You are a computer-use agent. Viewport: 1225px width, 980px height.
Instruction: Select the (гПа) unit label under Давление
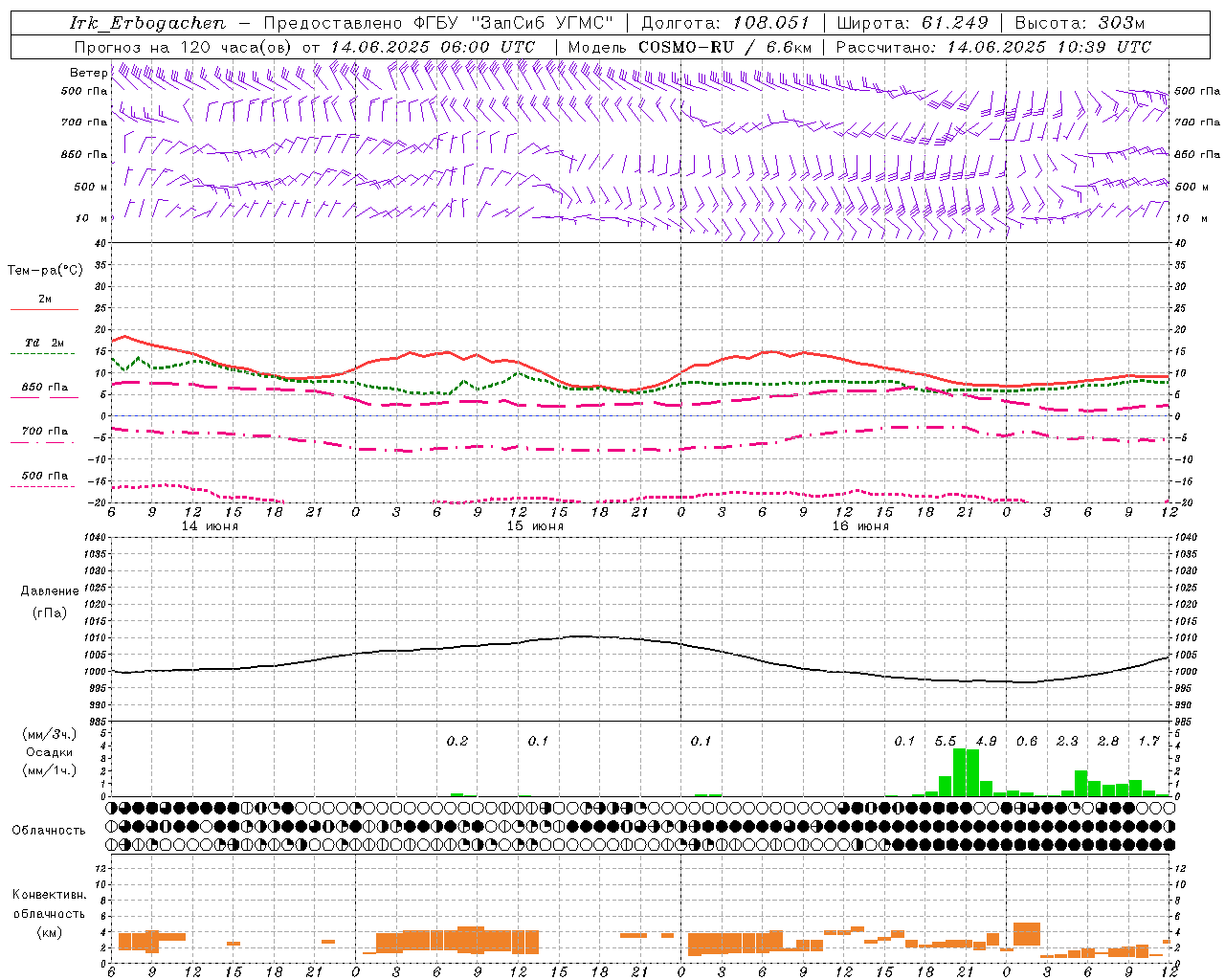pos(49,612)
